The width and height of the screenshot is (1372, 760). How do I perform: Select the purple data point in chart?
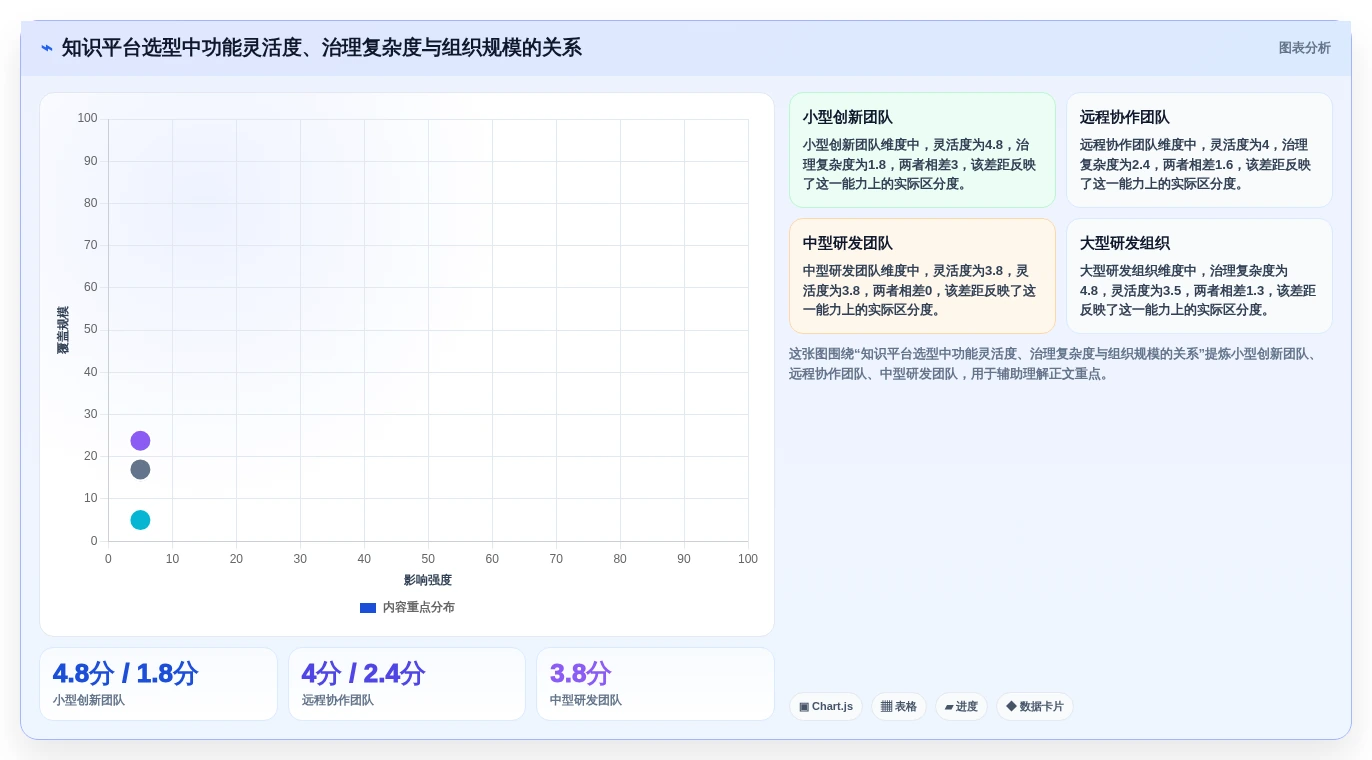pos(140,441)
